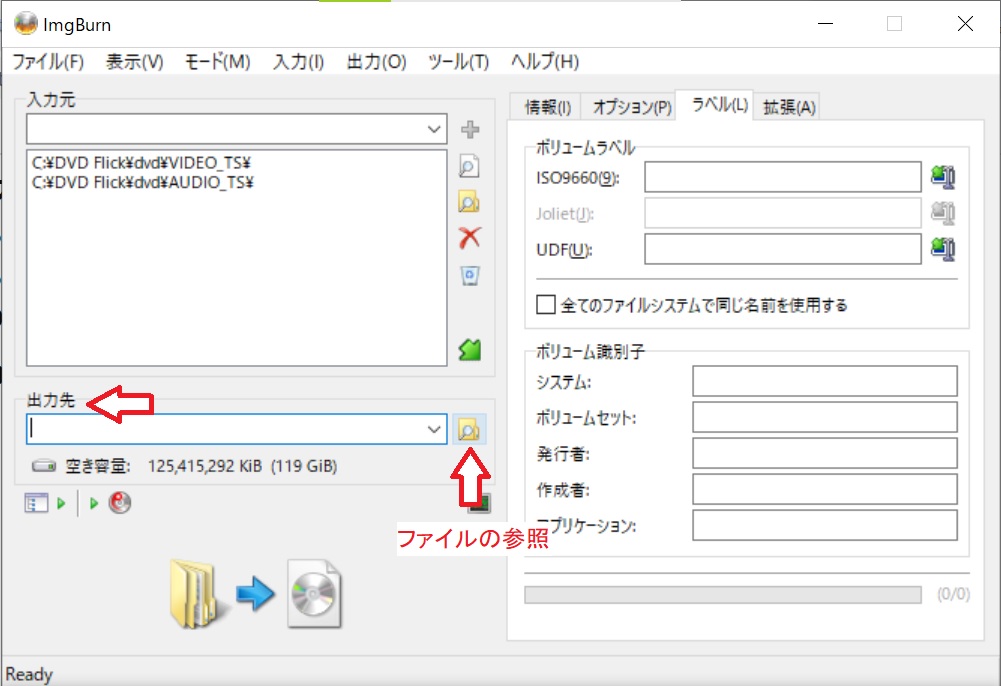1001x686 pixels.
Task: Open the ツール(T) menu
Action: tap(459, 62)
